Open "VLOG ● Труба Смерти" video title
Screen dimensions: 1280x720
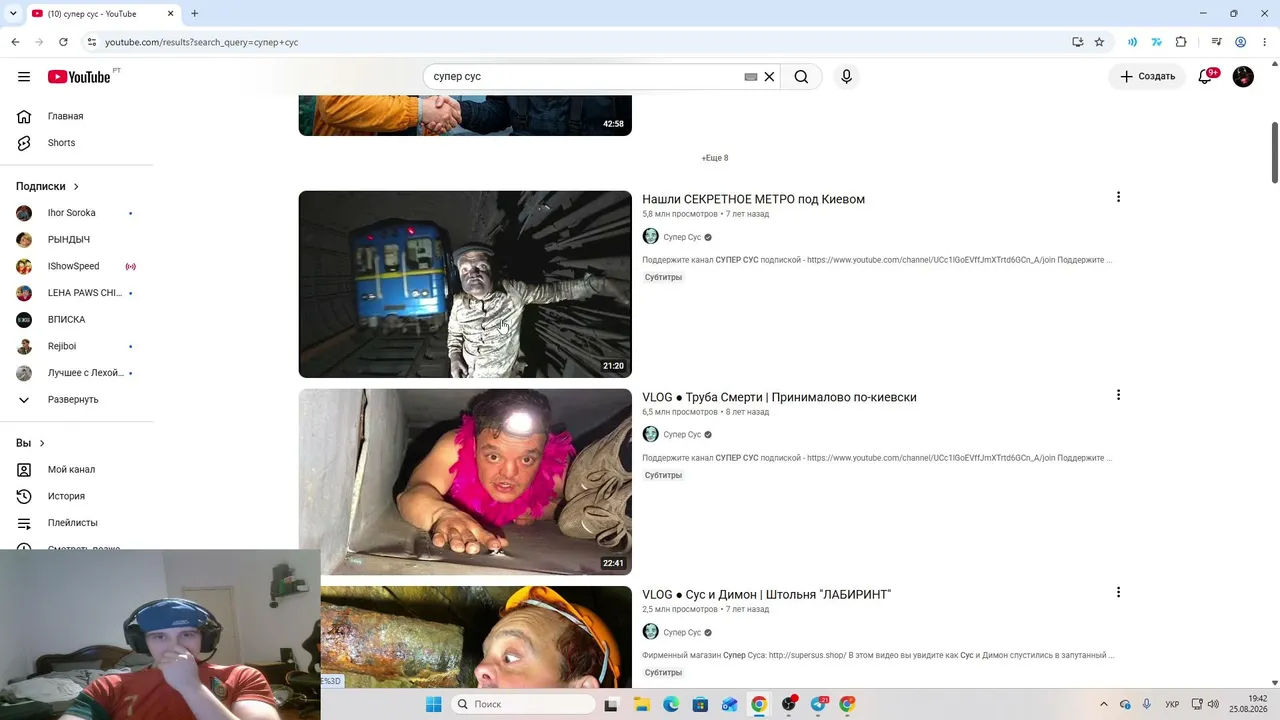pyautogui.click(x=779, y=397)
